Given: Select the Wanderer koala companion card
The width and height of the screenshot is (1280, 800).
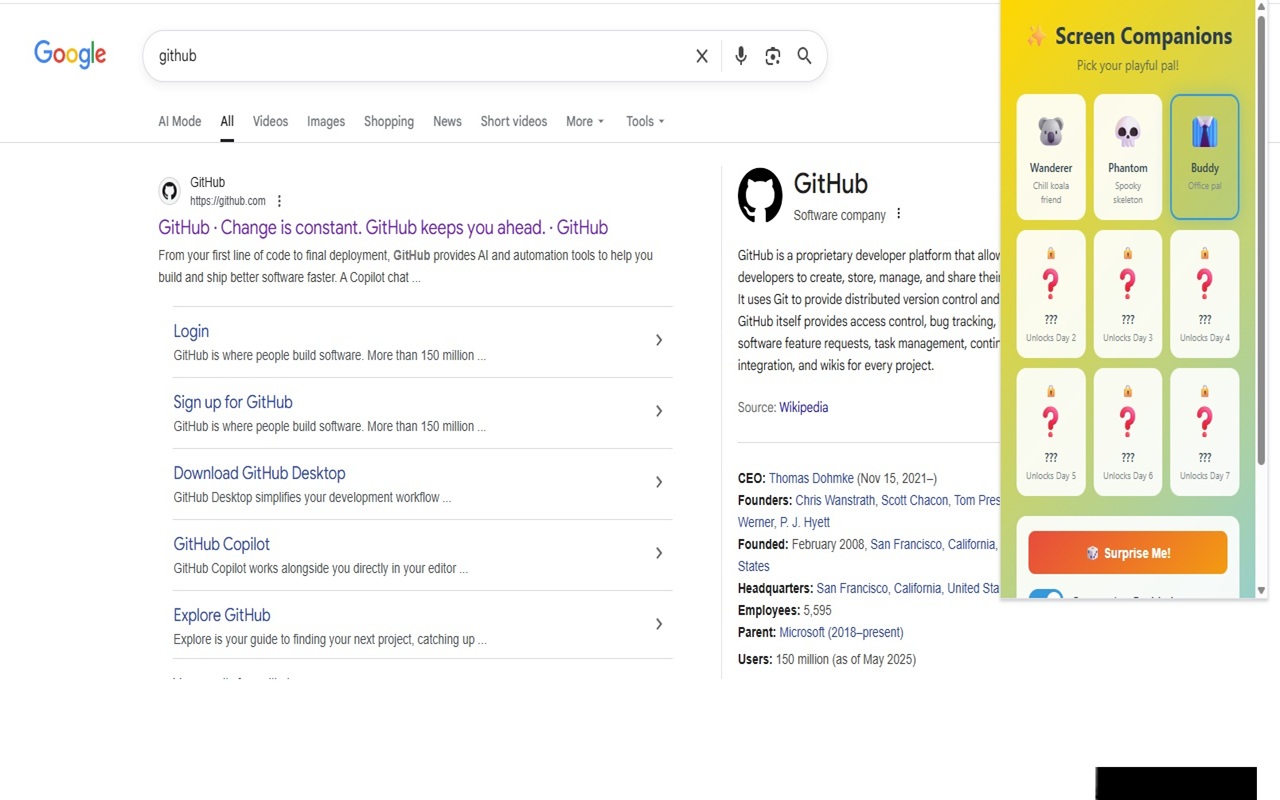Looking at the screenshot, I should pos(1051,157).
